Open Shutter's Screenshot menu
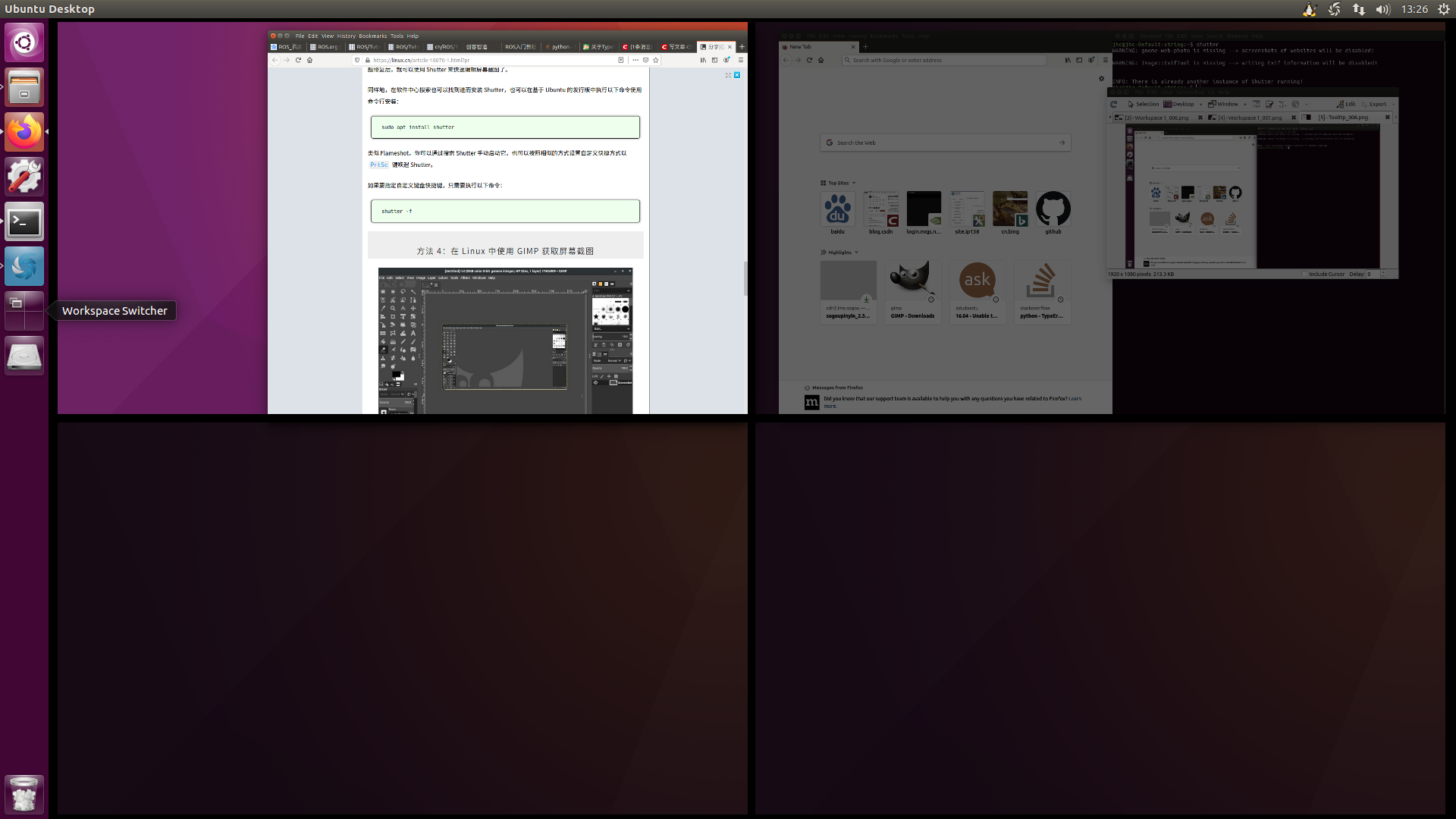This screenshot has height=819, width=1456. (x=1189, y=93)
